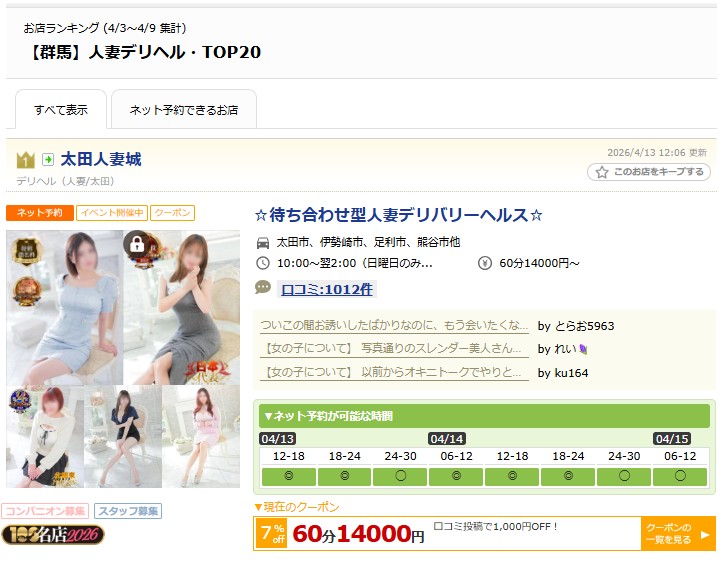728x574 pixels.
Task: Open the スタッフ募集 badge
Action: pyautogui.click(x=128, y=511)
